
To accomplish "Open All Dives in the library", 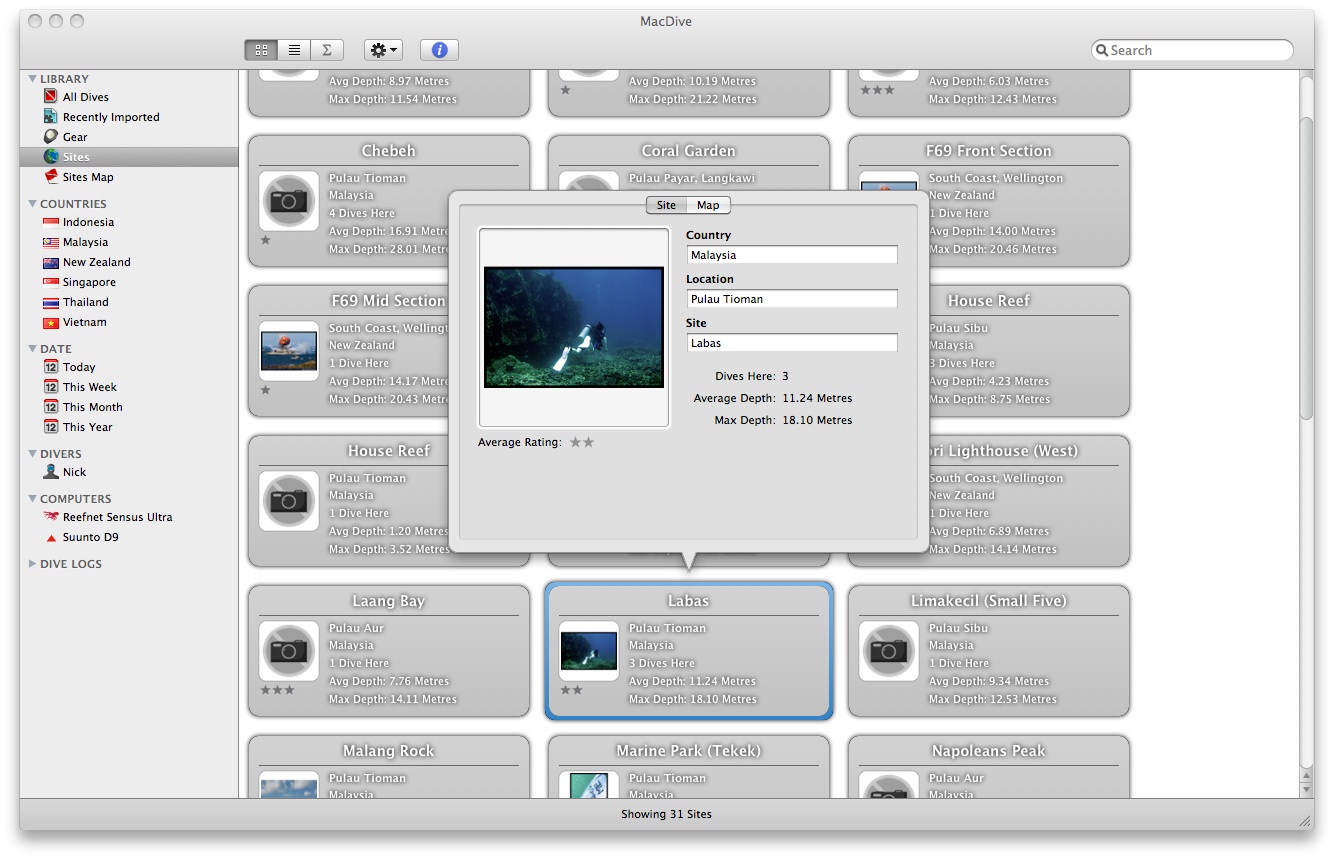I will click(85, 97).
